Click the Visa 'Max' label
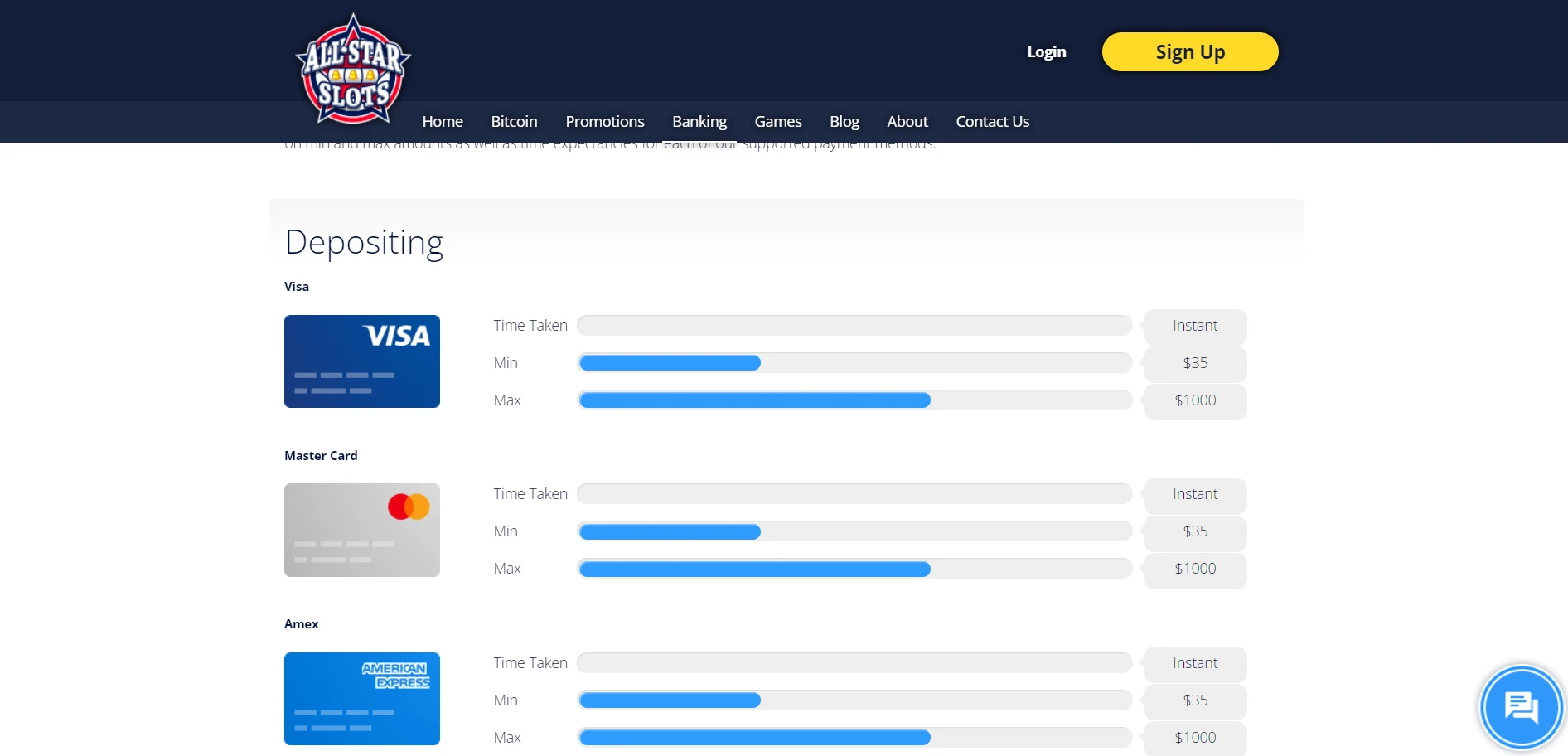 coord(507,400)
